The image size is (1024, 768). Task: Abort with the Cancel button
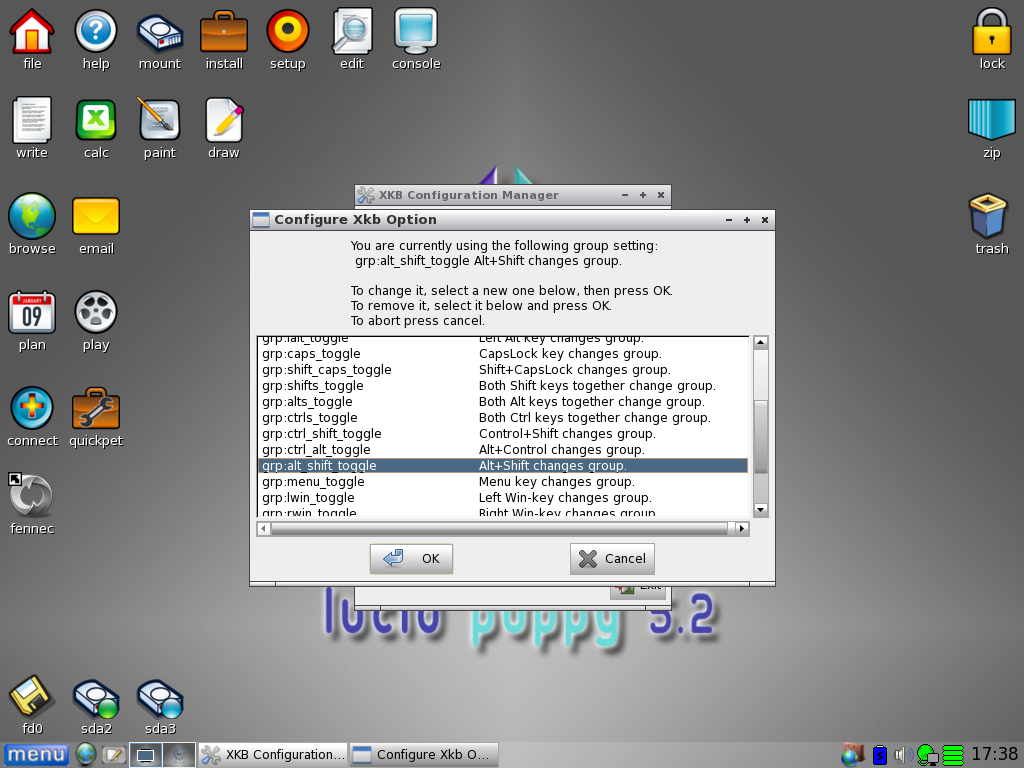tap(612, 558)
